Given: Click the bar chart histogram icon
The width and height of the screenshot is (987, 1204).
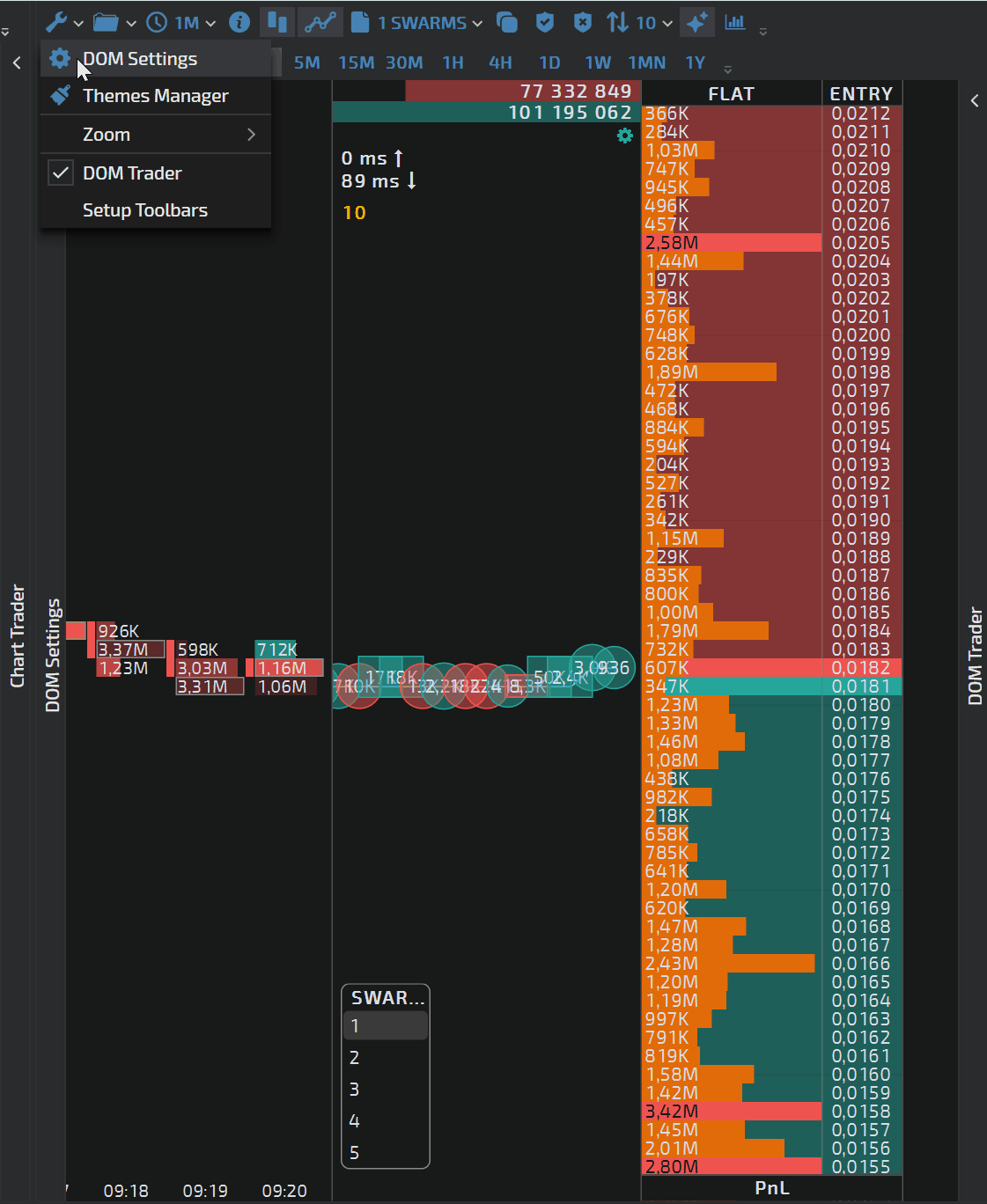Looking at the screenshot, I should [735, 23].
